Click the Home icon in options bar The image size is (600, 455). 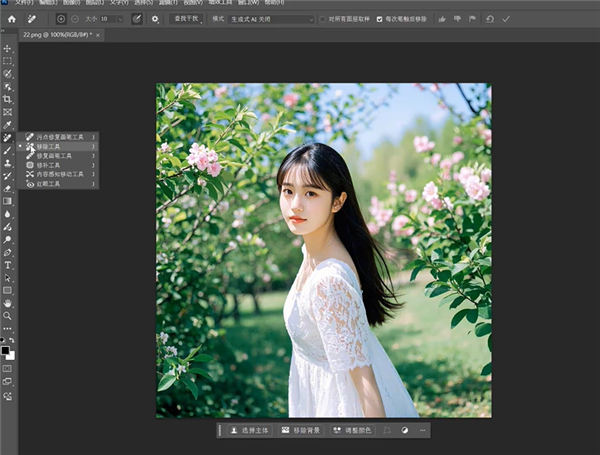pyautogui.click(x=12, y=19)
